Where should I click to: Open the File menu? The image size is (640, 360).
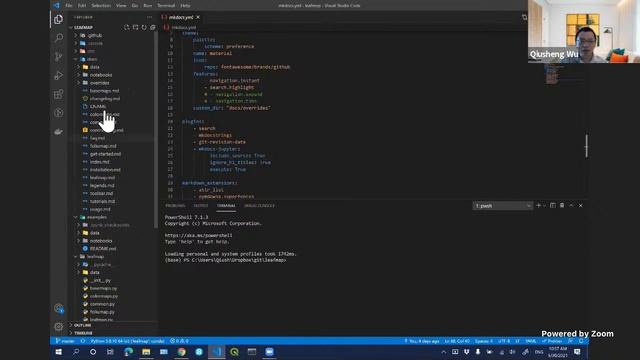[69, 6]
